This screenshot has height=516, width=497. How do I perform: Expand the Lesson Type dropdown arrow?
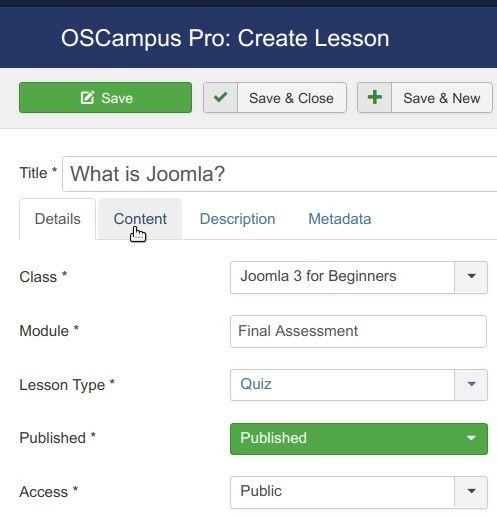pyautogui.click(x=471, y=385)
